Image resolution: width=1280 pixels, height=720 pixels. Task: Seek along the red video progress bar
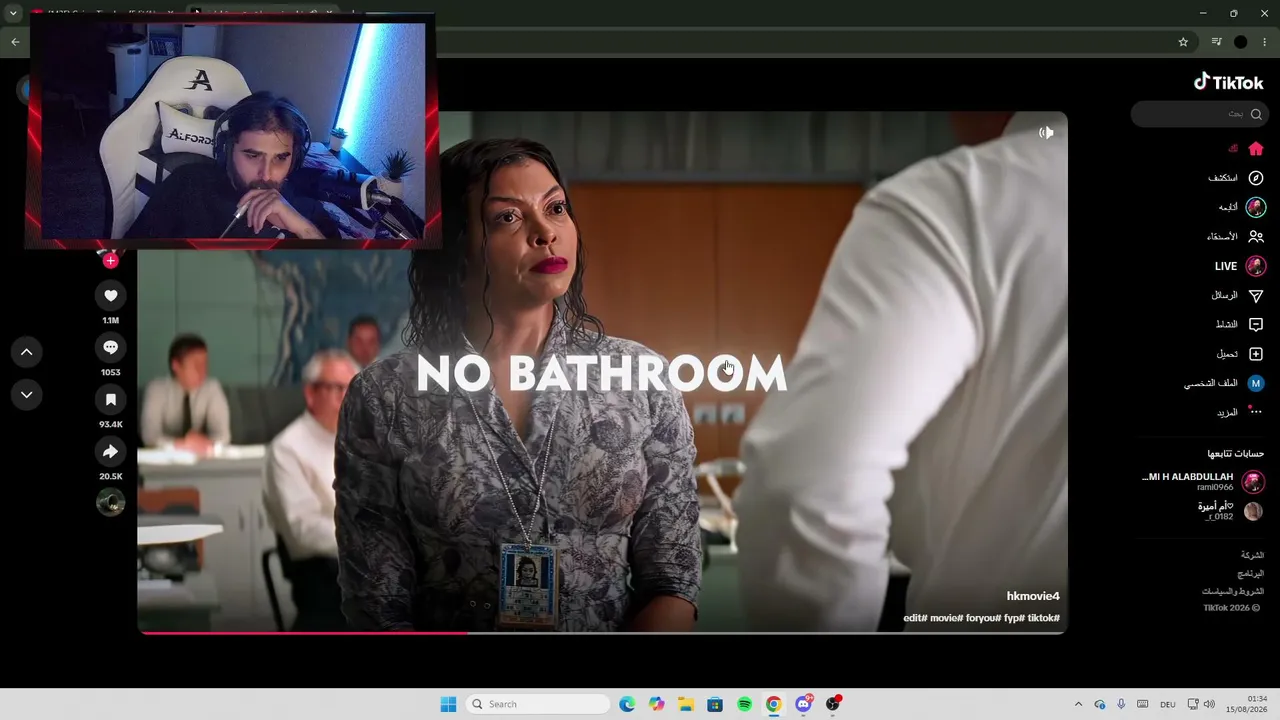tap(602, 632)
